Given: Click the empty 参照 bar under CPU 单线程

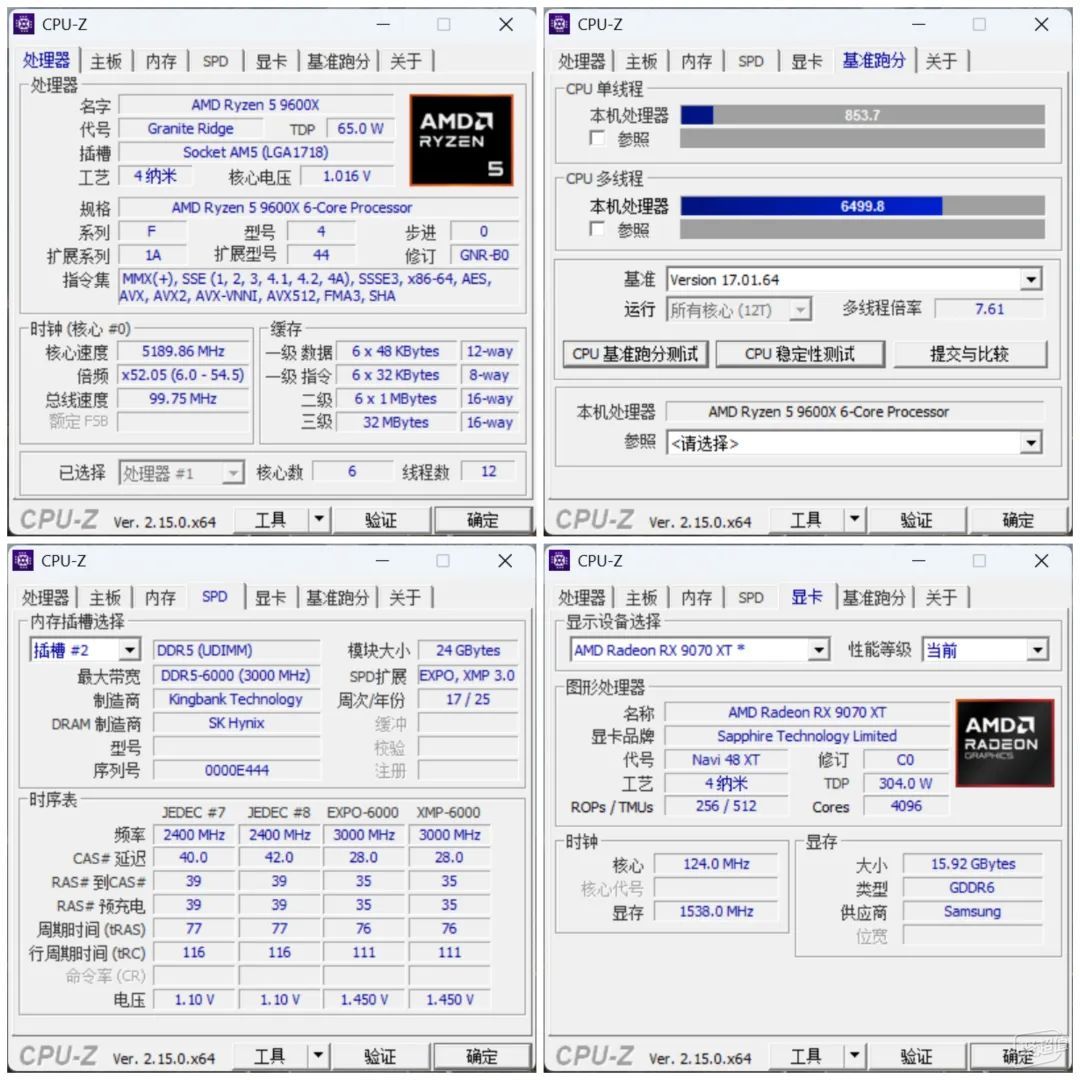Looking at the screenshot, I should pos(862,138).
